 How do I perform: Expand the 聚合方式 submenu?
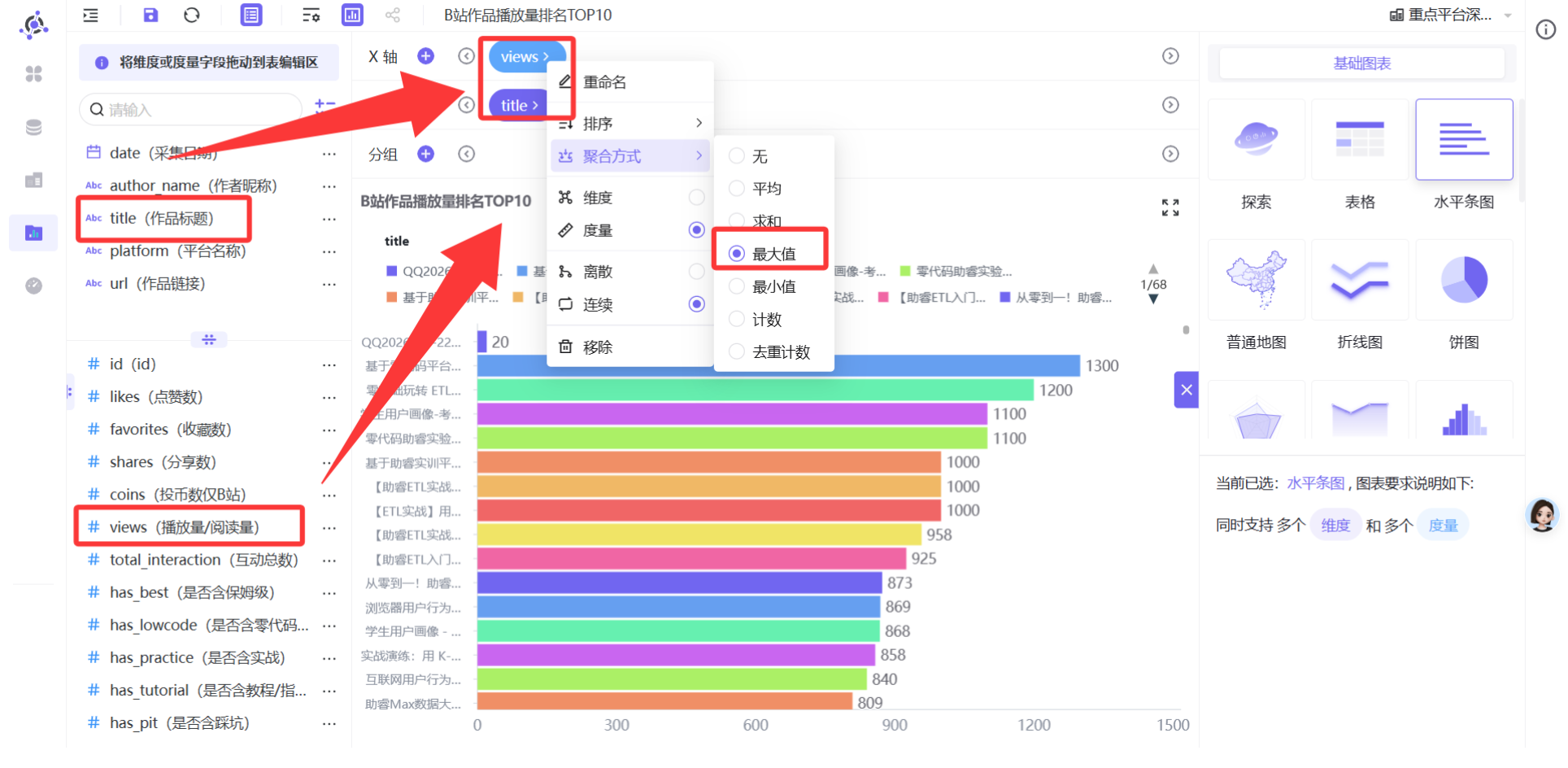pos(630,156)
